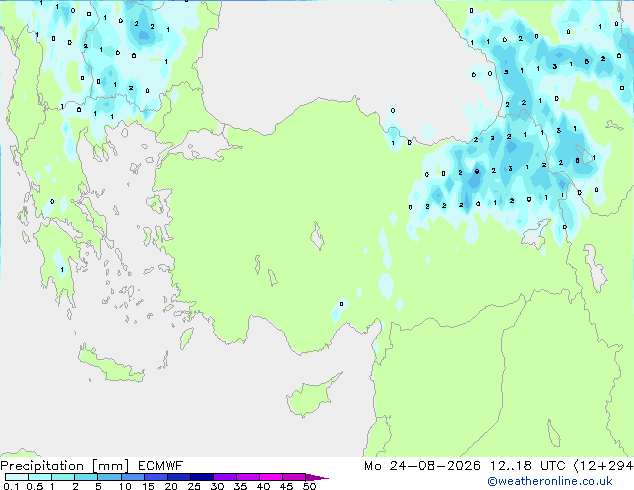
Task: Click the 0.1–0.5 mm legend color swatch
Action: [17, 477]
